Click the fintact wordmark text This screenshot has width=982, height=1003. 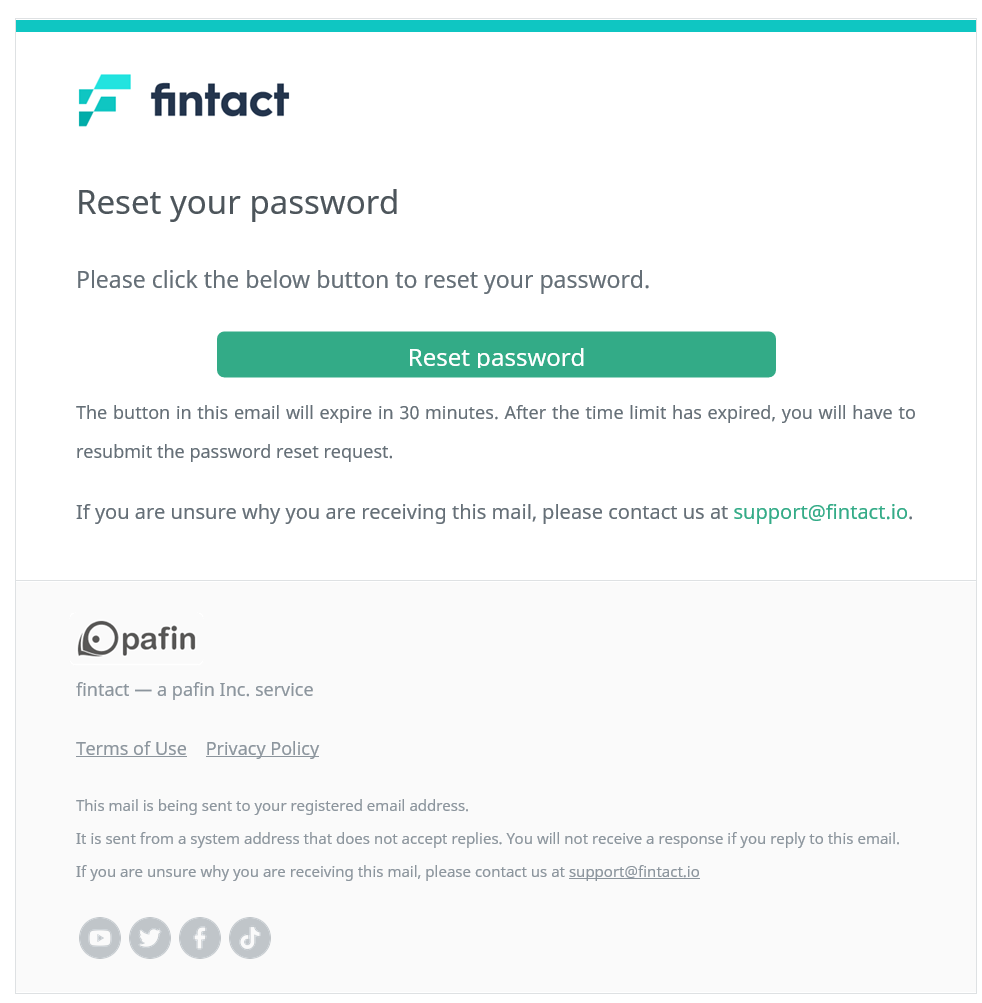220,100
